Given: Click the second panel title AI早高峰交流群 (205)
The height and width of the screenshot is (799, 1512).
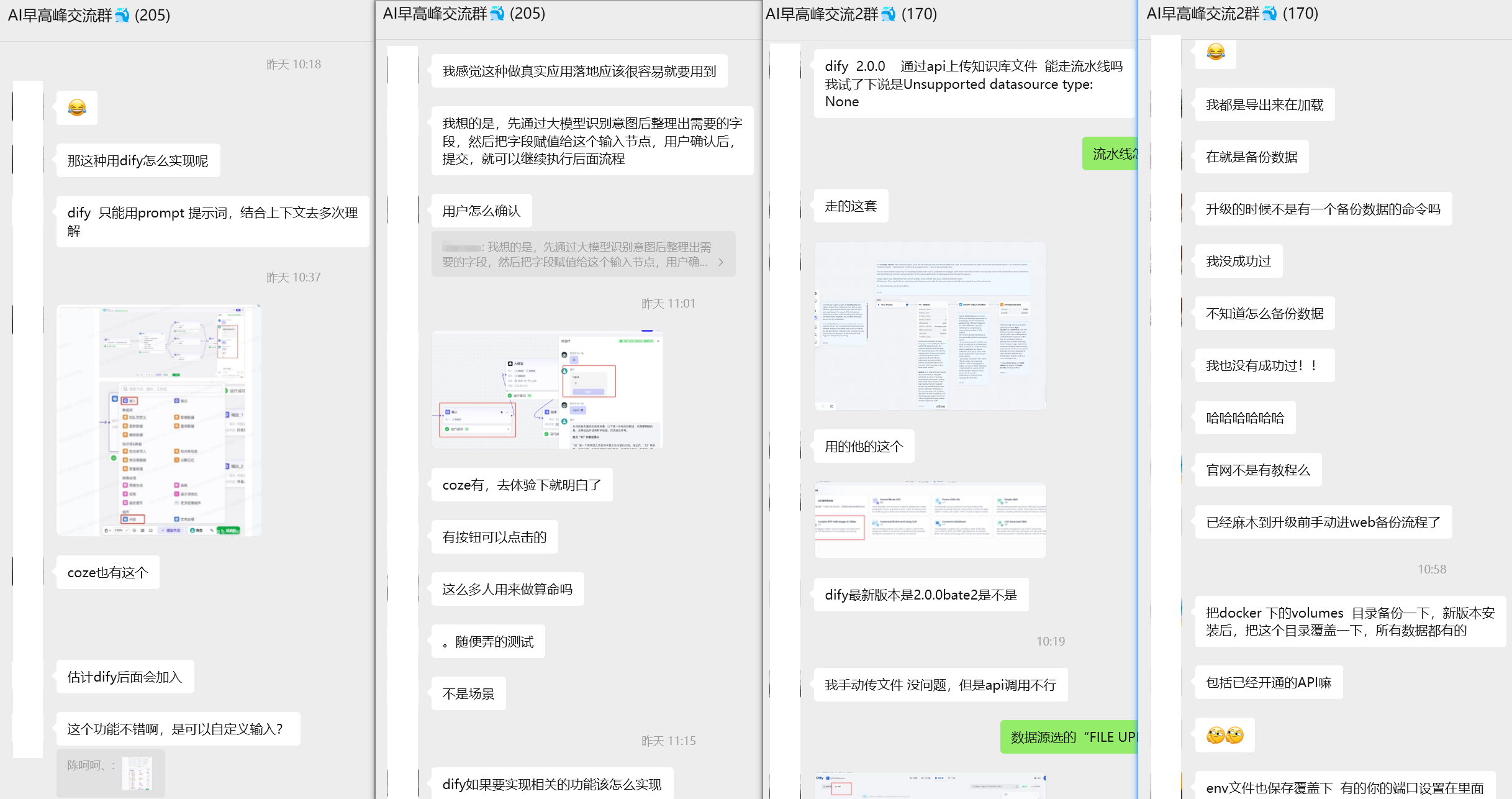Looking at the screenshot, I should [x=463, y=14].
